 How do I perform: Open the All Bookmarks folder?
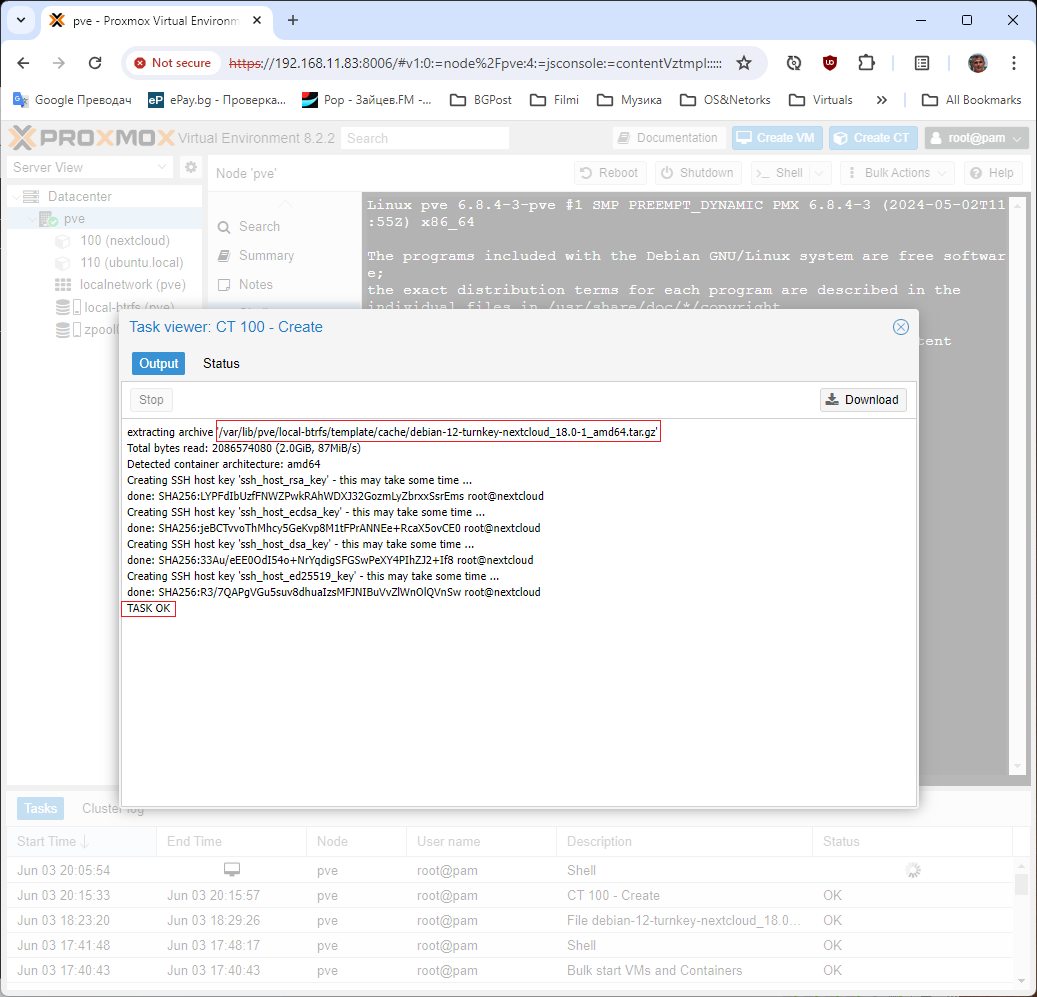(x=972, y=100)
